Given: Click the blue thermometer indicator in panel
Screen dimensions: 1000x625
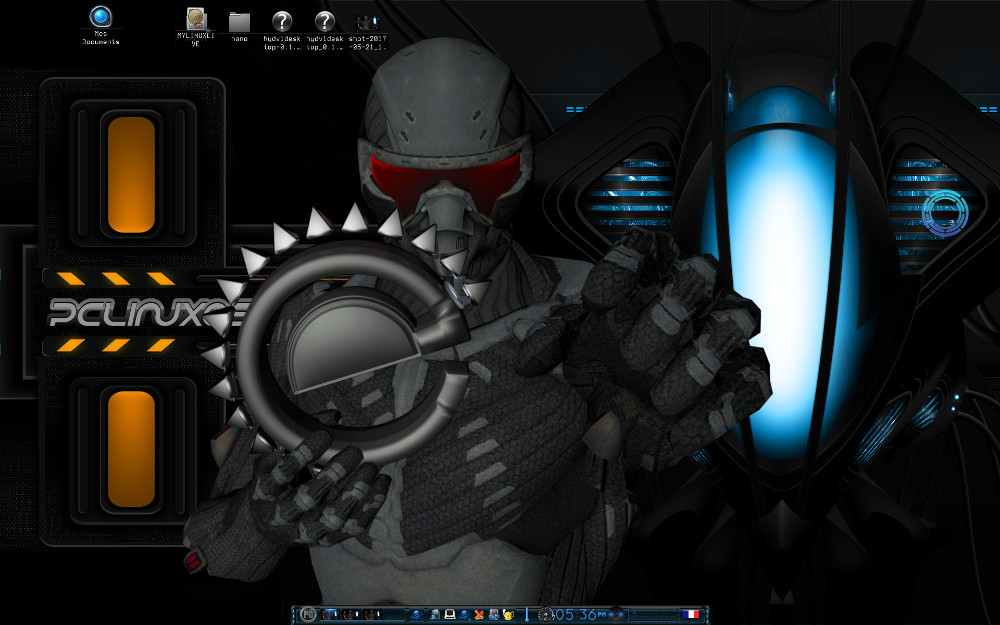Looking at the screenshot, I should tap(527, 615).
